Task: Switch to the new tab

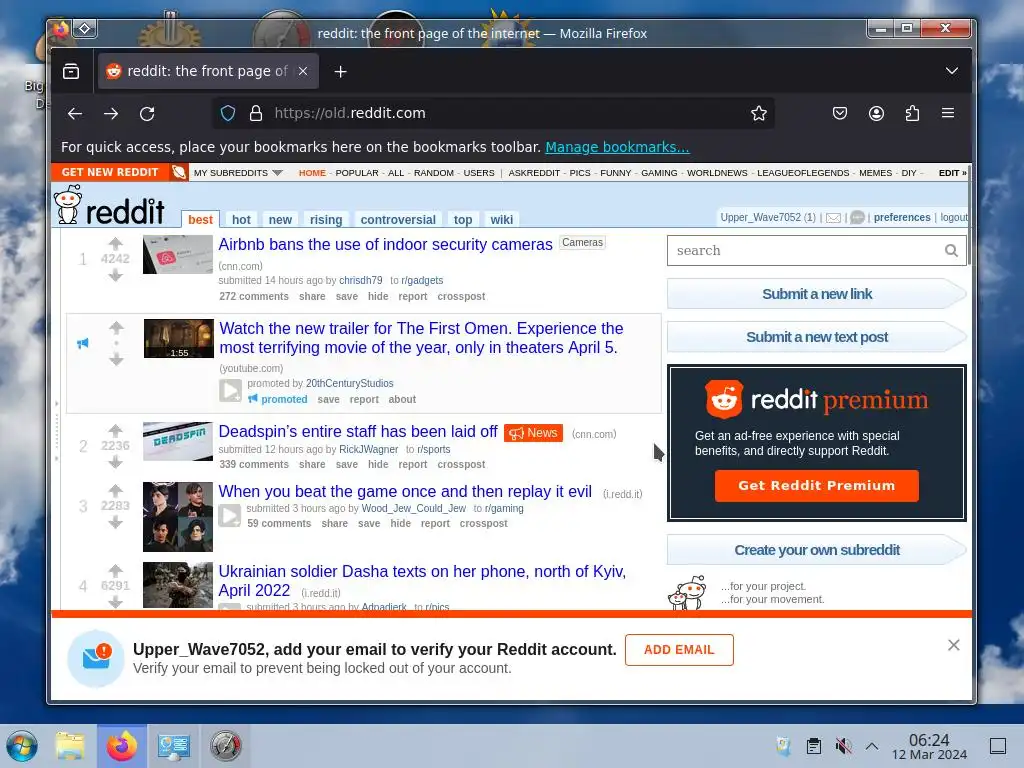Action: [280, 220]
